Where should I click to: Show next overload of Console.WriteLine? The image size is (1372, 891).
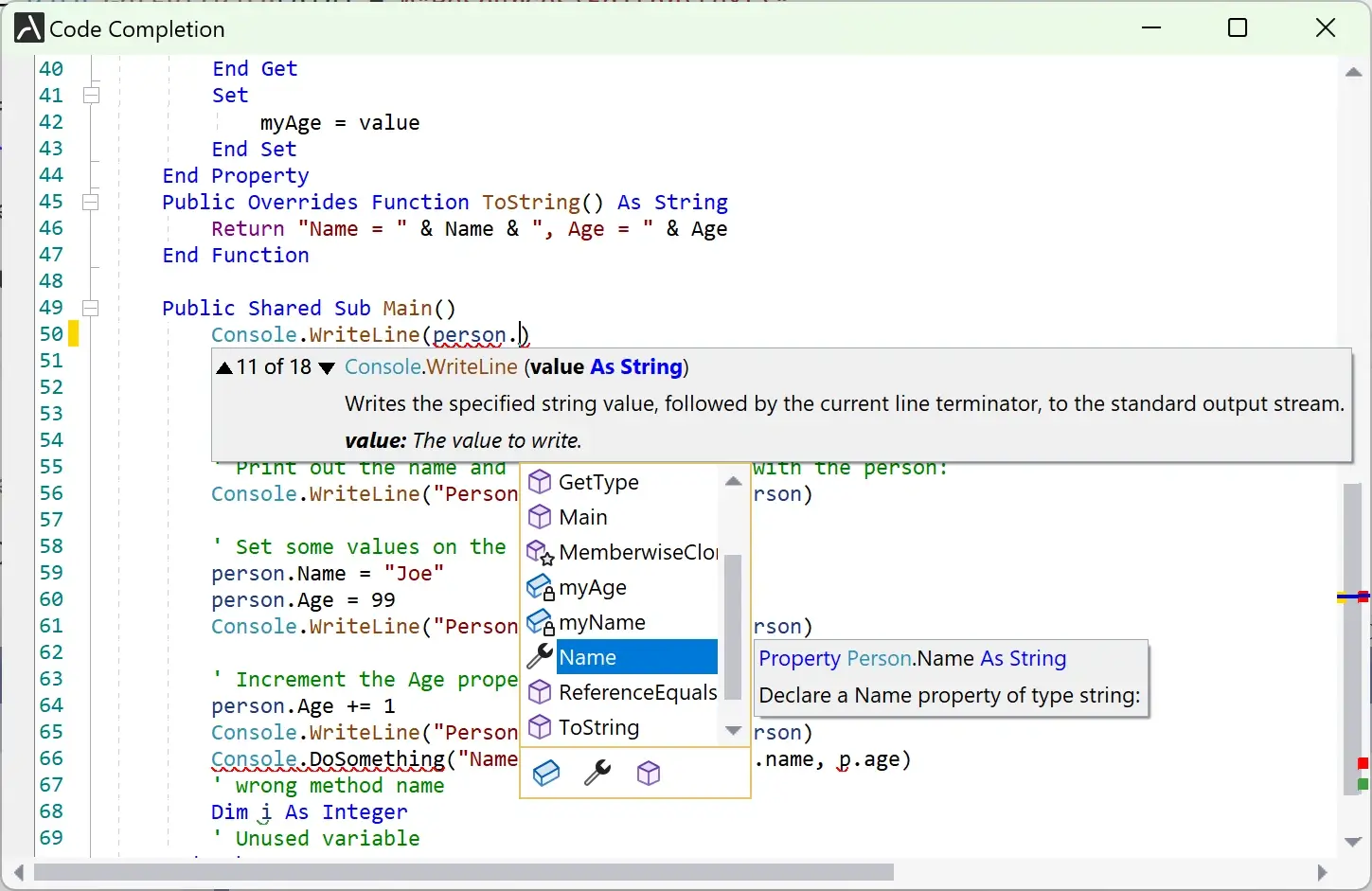(327, 369)
